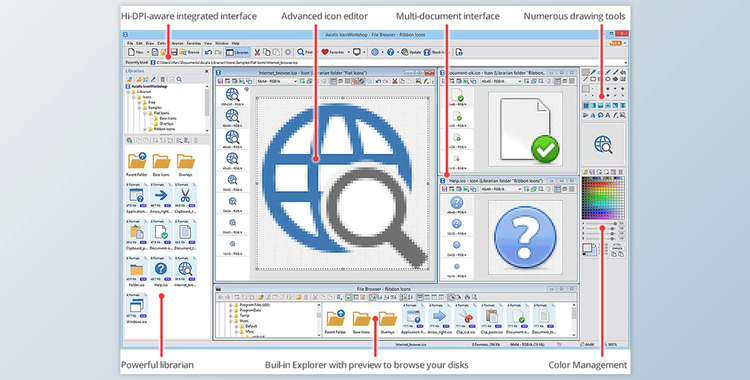The image size is (750, 380).
Task: Click the Save floppy disk icon
Action: 174,52
